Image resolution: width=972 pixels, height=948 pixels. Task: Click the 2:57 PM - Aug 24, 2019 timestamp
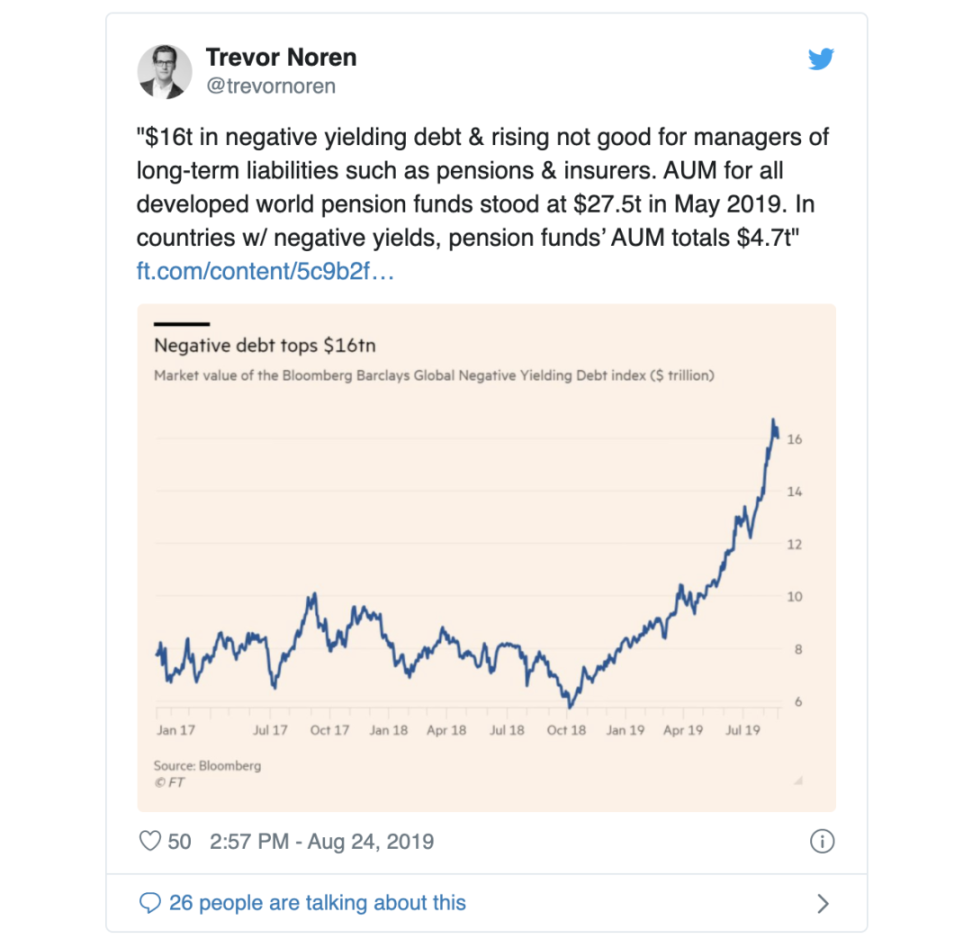click(322, 841)
